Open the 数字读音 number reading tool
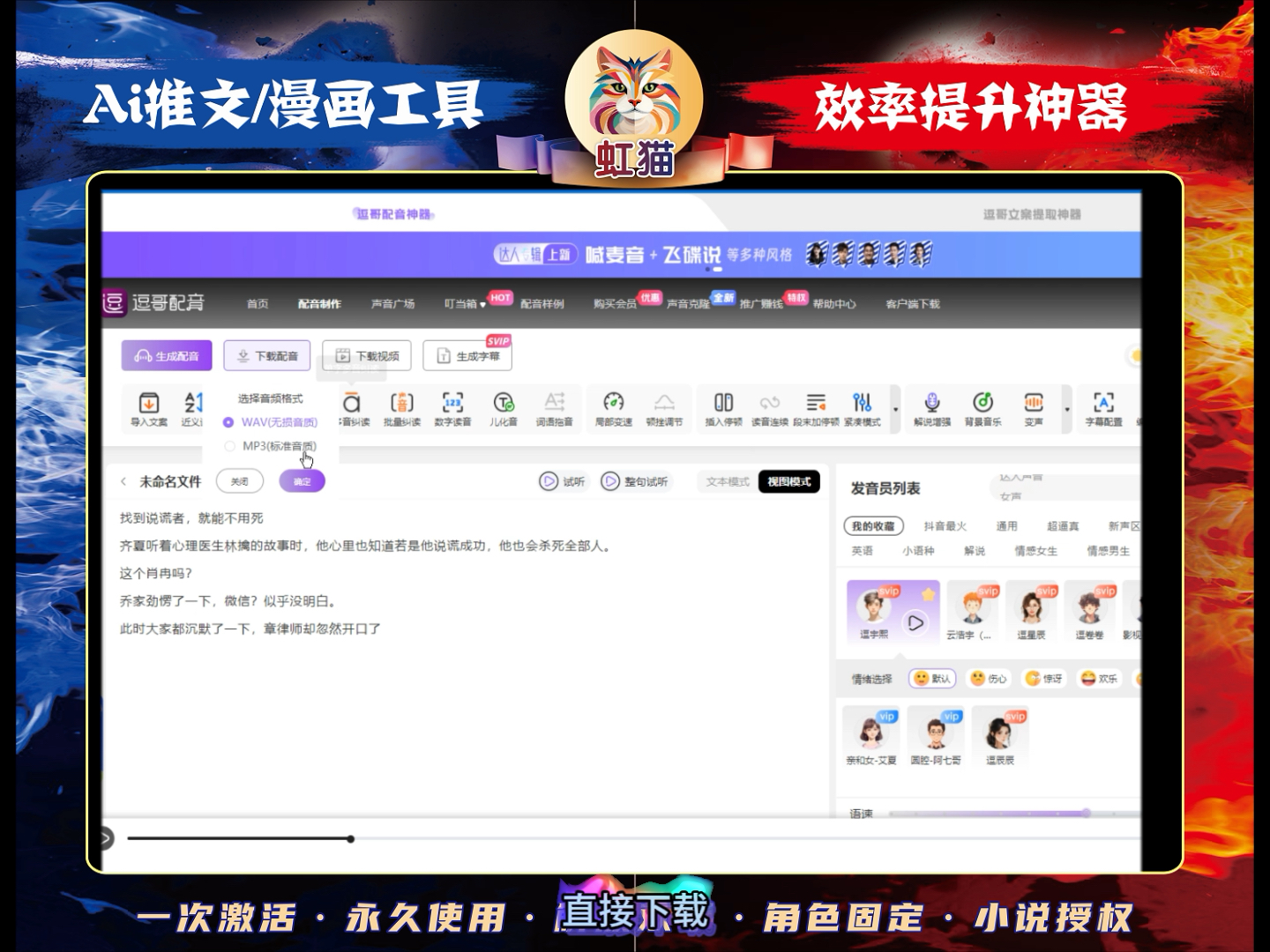1270x952 pixels. pyautogui.click(x=452, y=409)
